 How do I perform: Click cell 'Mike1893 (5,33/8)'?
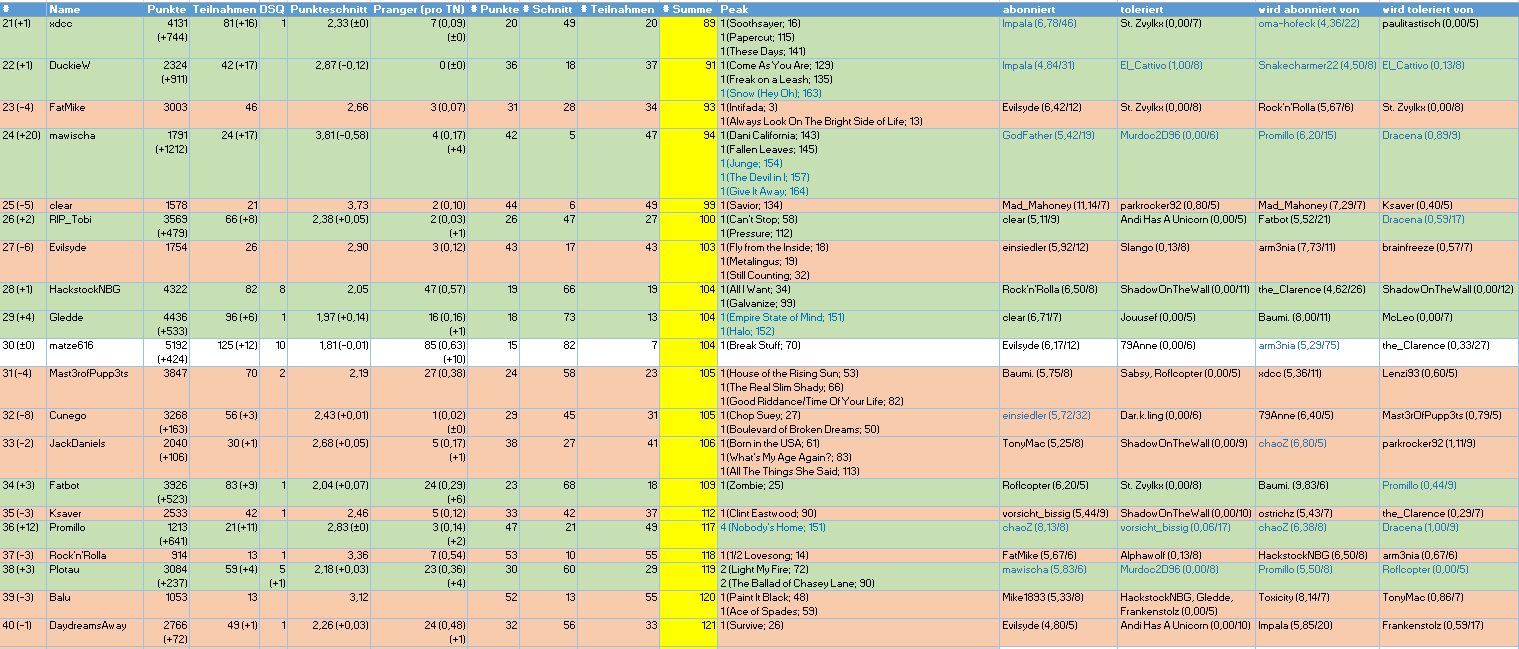(x=1042, y=597)
